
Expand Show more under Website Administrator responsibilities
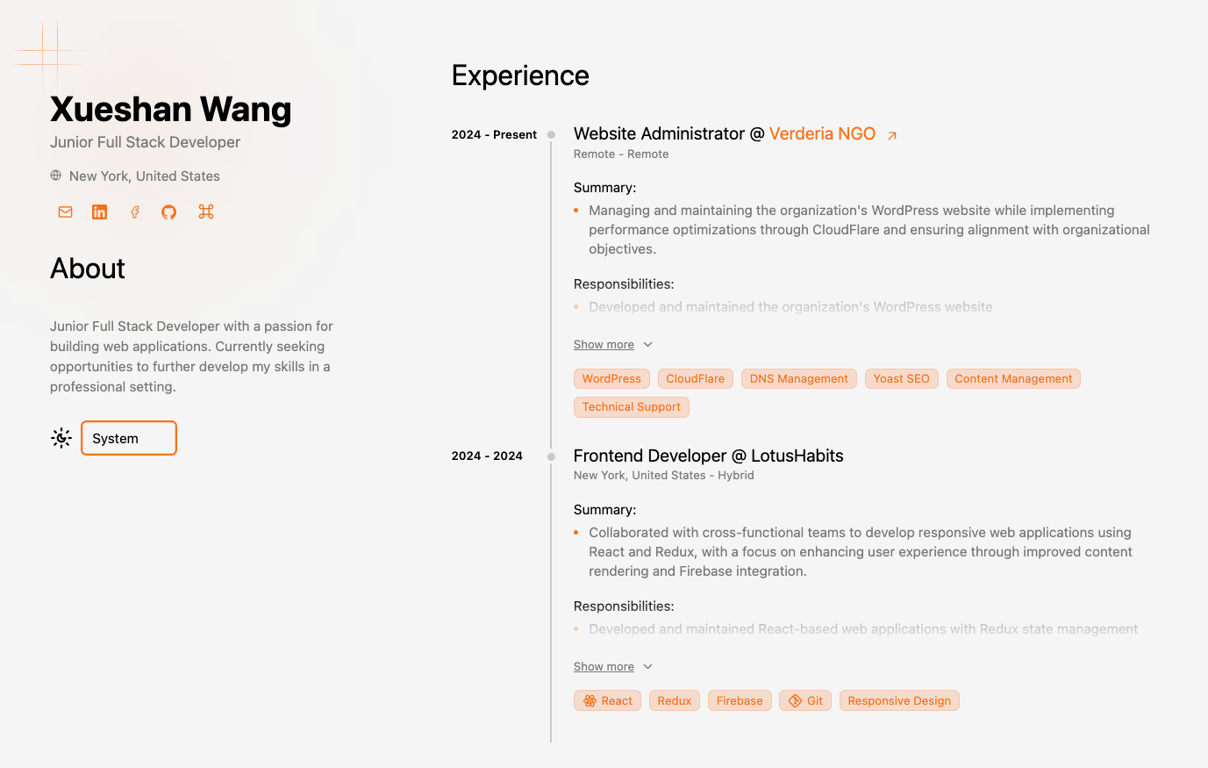604,344
